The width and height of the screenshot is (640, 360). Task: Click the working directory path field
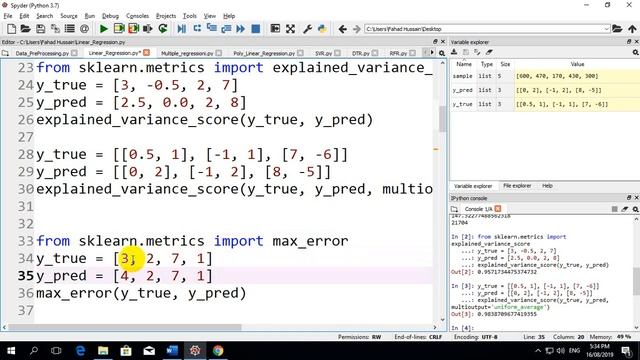pos(484,29)
